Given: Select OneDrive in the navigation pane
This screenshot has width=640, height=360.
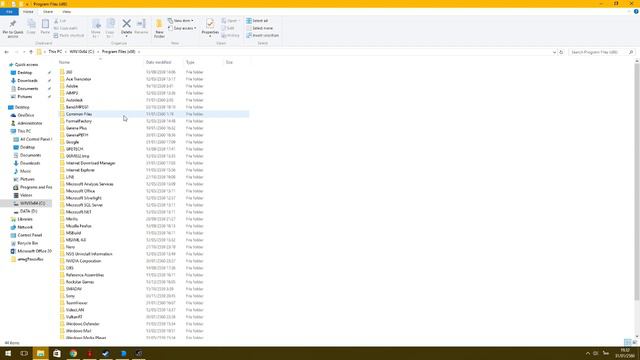Looking at the screenshot, I should [25, 115].
